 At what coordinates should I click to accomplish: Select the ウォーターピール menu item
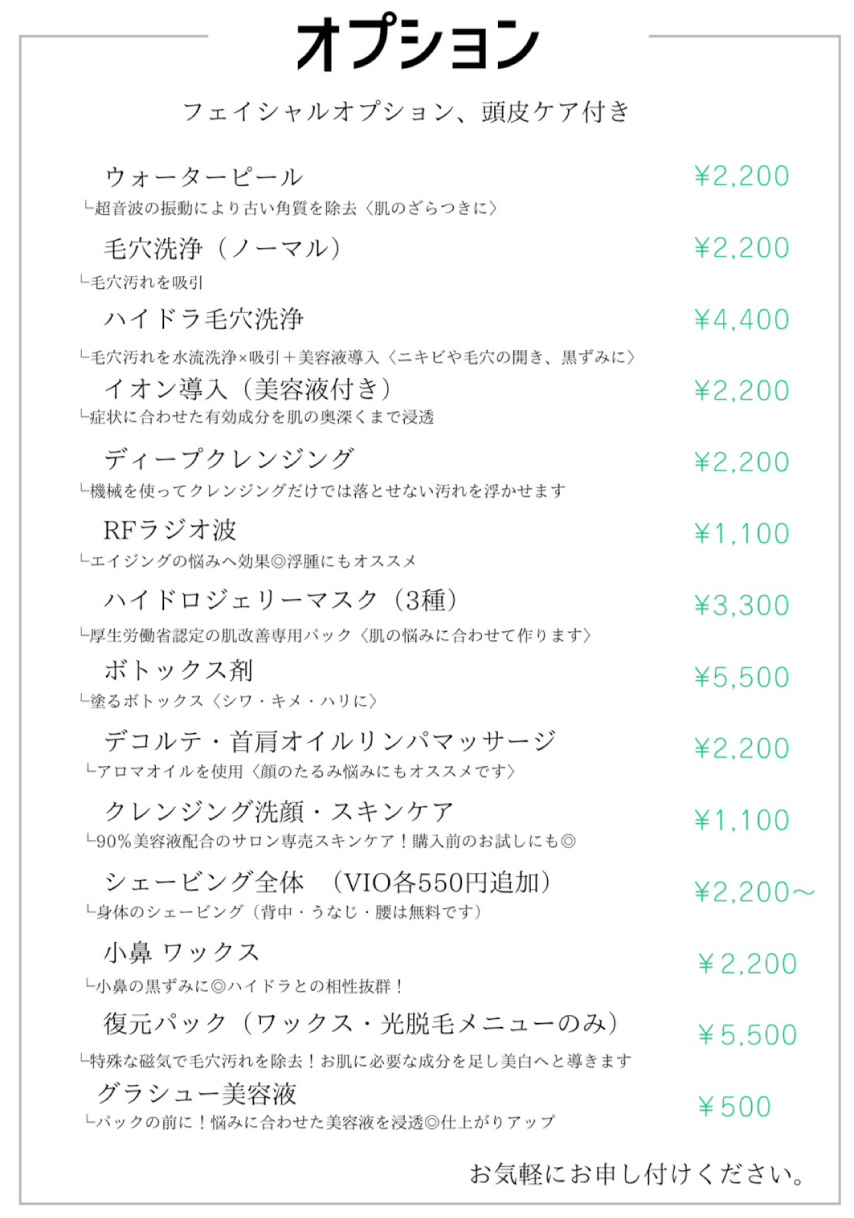[x=203, y=177]
